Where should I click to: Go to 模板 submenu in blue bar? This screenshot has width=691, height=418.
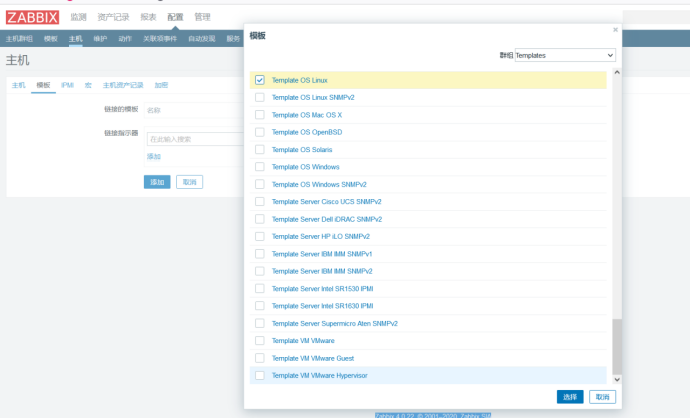[x=51, y=39]
